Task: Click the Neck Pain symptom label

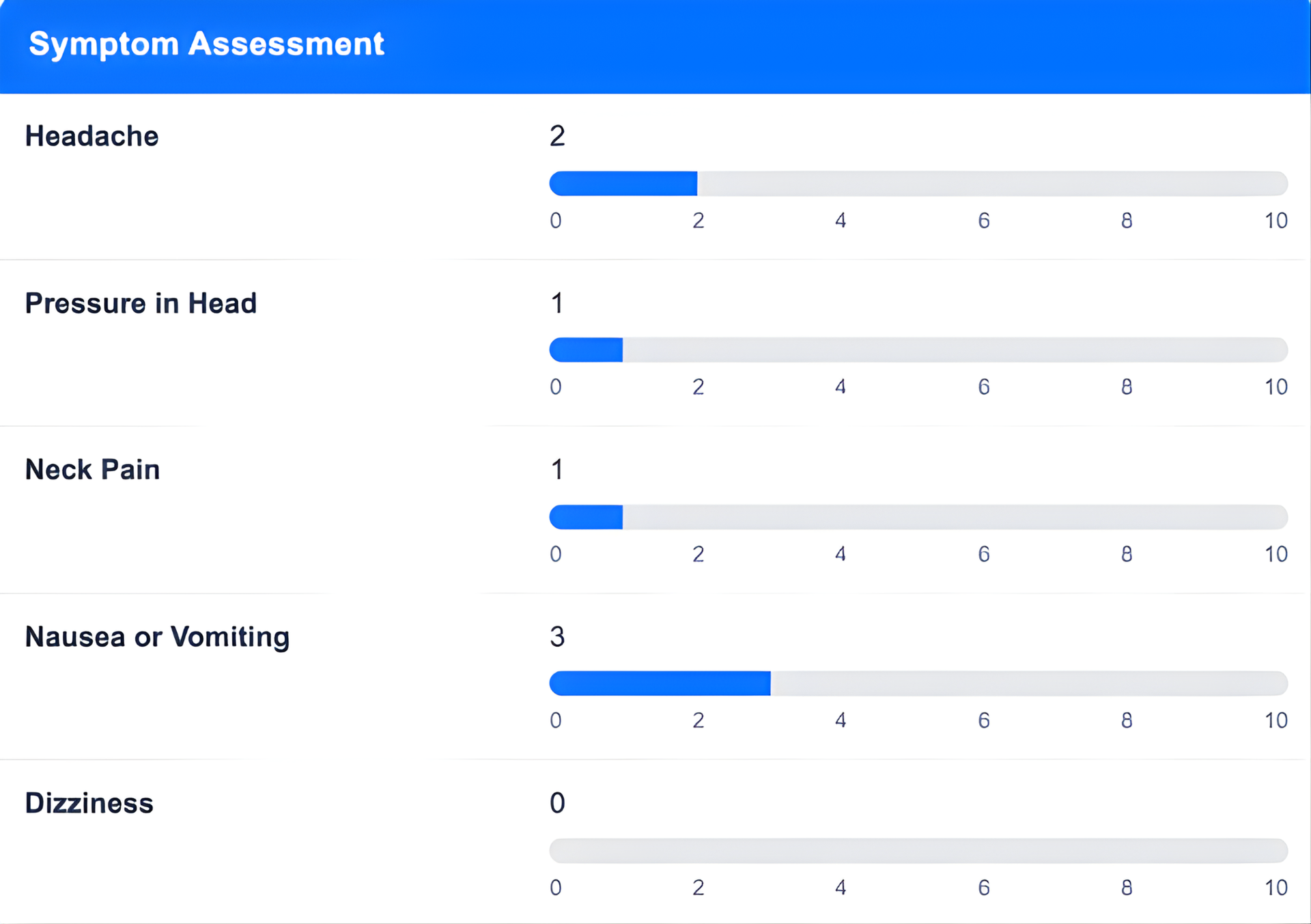Action: coord(93,470)
